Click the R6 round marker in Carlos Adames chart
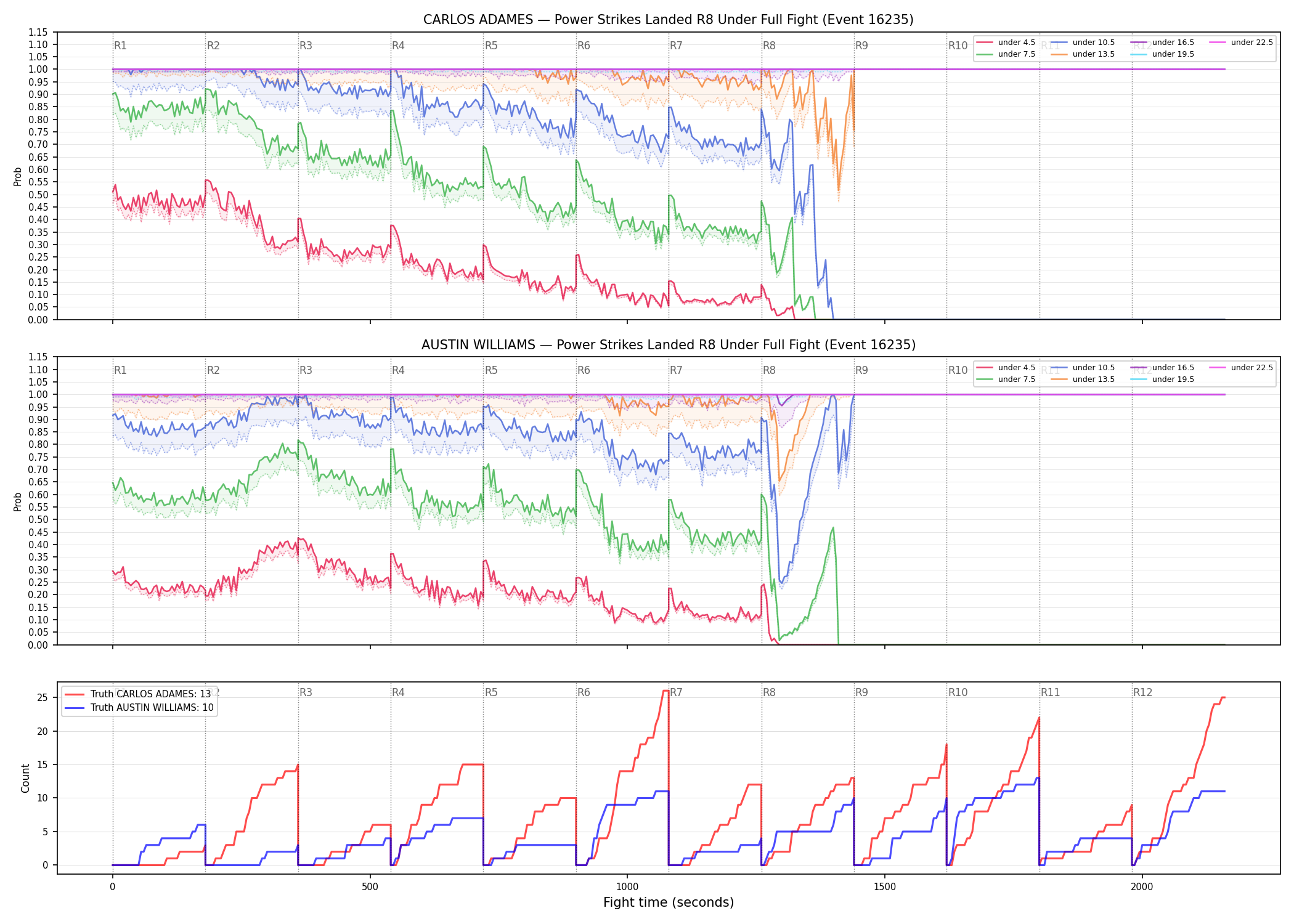The height and width of the screenshot is (924, 1294). coord(584,46)
